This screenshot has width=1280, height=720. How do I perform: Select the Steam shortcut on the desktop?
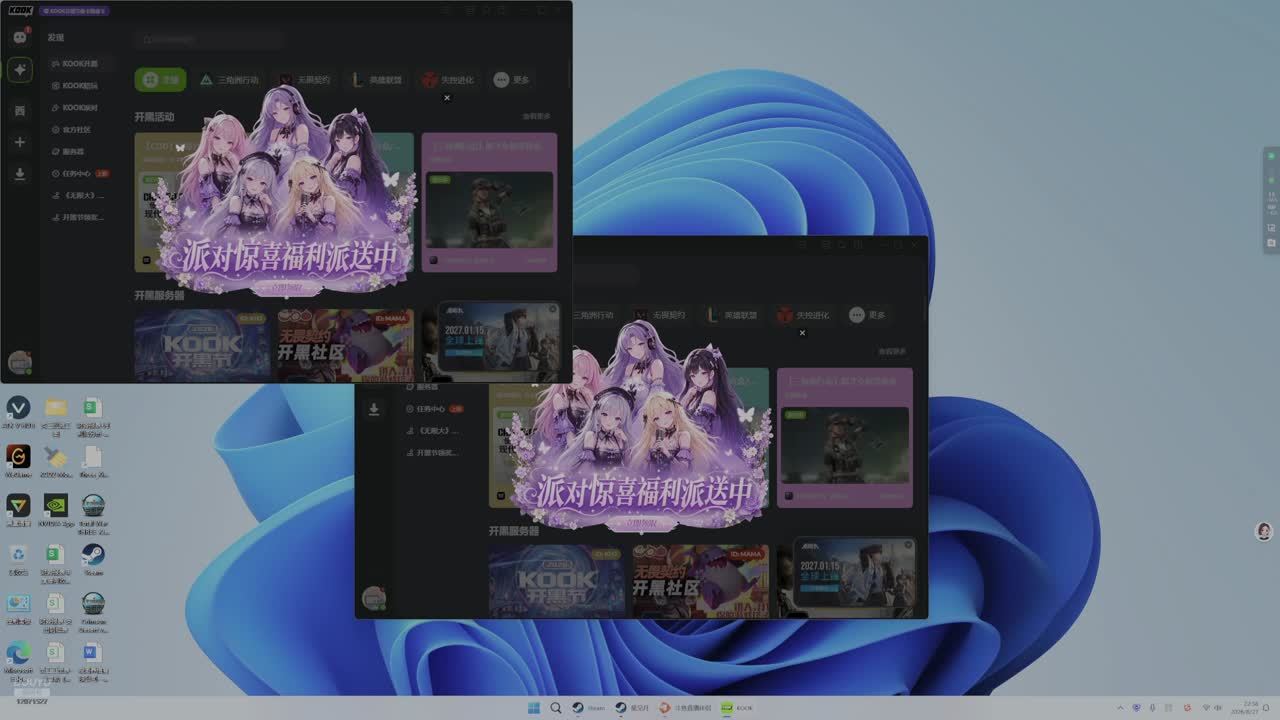coord(93,558)
